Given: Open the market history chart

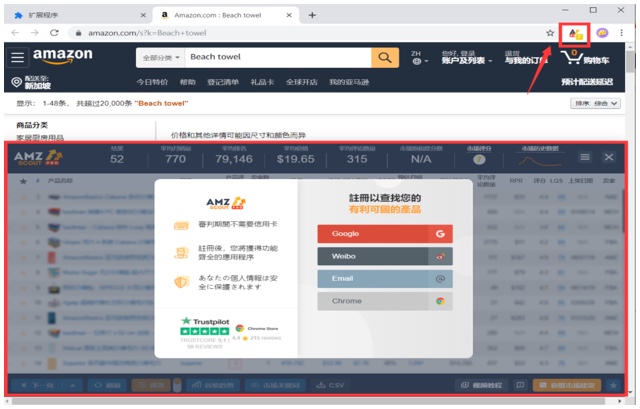Looking at the screenshot, I should click(x=540, y=160).
